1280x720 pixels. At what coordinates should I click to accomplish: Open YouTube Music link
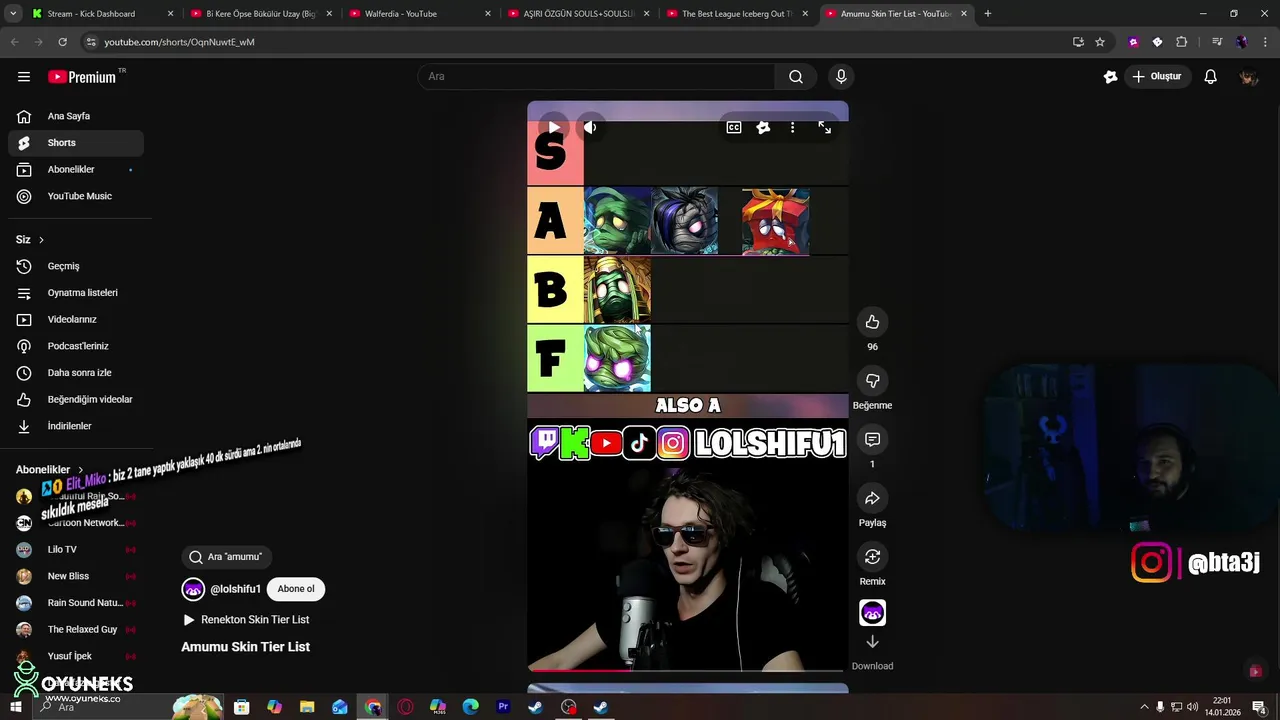[x=76, y=196]
